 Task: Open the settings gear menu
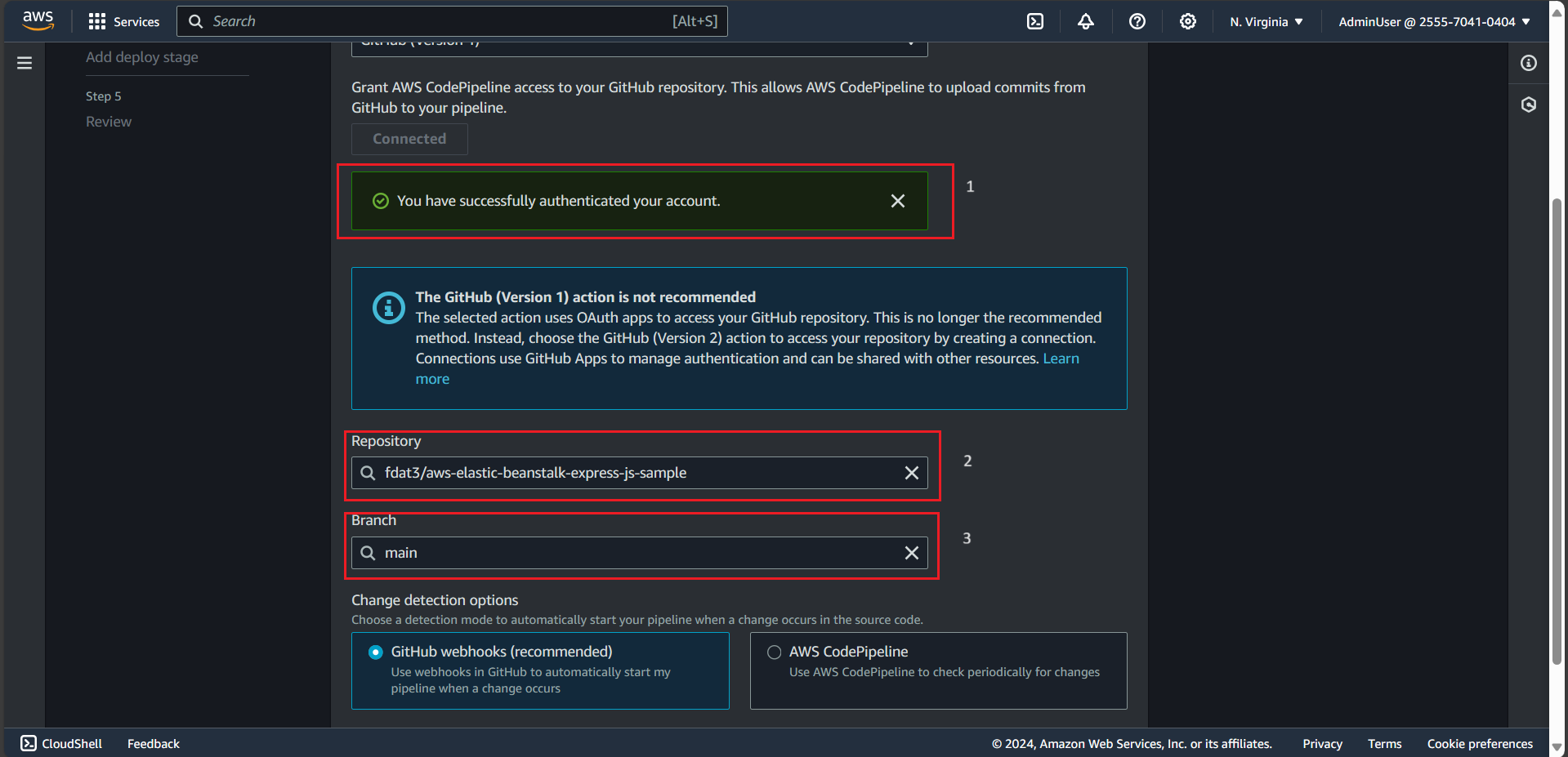[x=1188, y=21]
